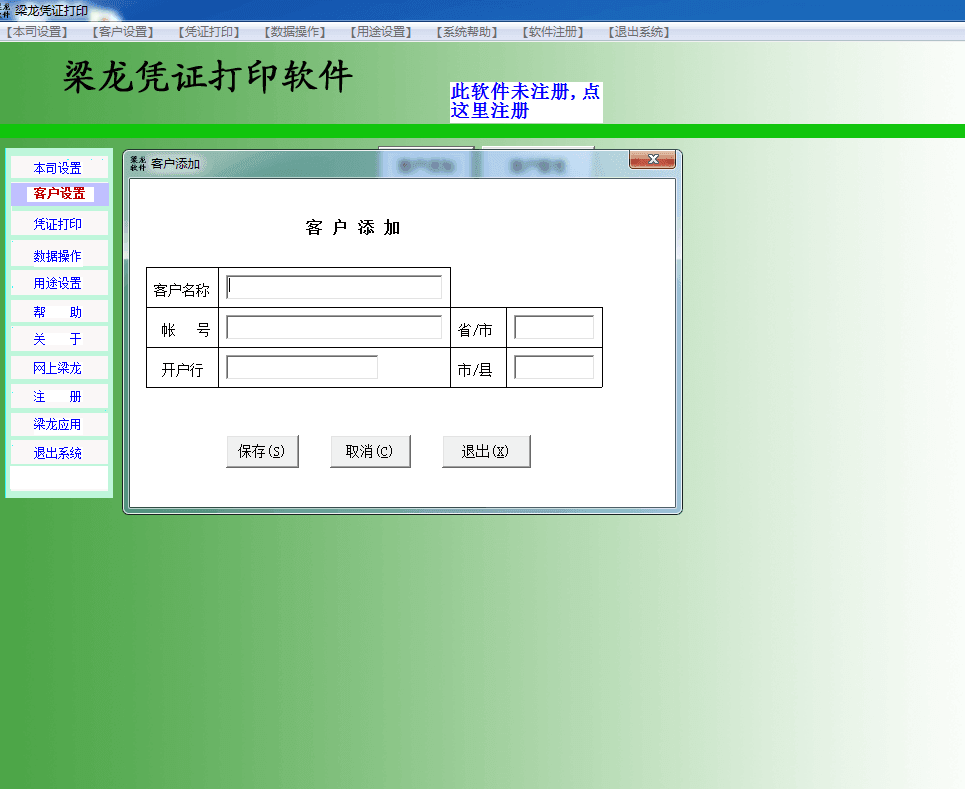
Task: Open the 本司设置 menu in the menu bar
Action: (37, 31)
